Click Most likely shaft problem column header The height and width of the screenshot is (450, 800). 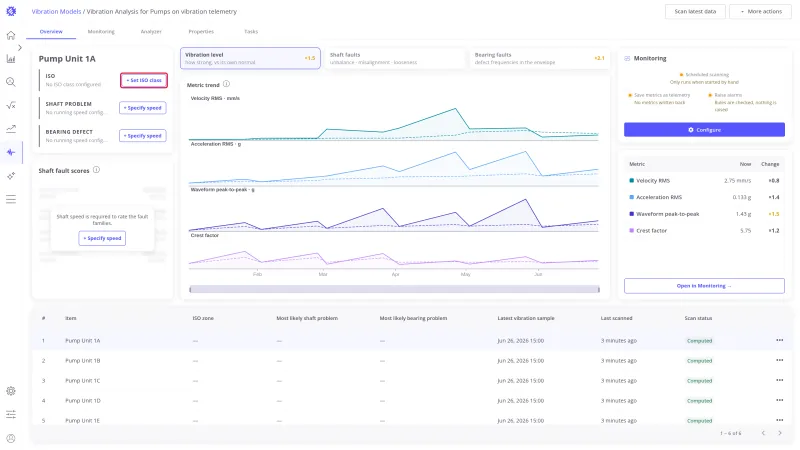click(x=307, y=318)
